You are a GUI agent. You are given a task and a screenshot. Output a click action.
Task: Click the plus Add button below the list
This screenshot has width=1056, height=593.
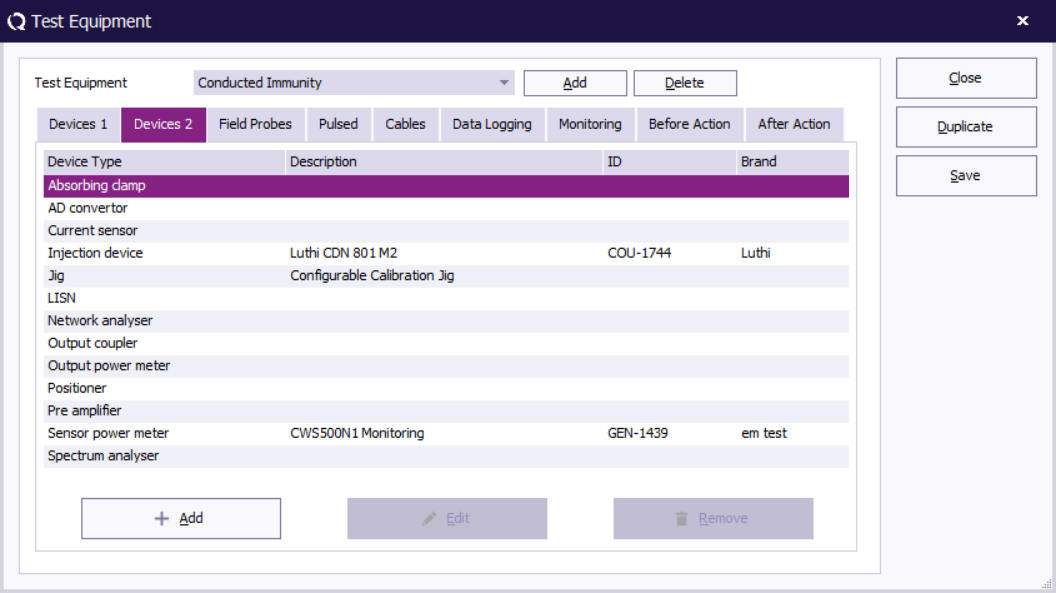(x=181, y=518)
